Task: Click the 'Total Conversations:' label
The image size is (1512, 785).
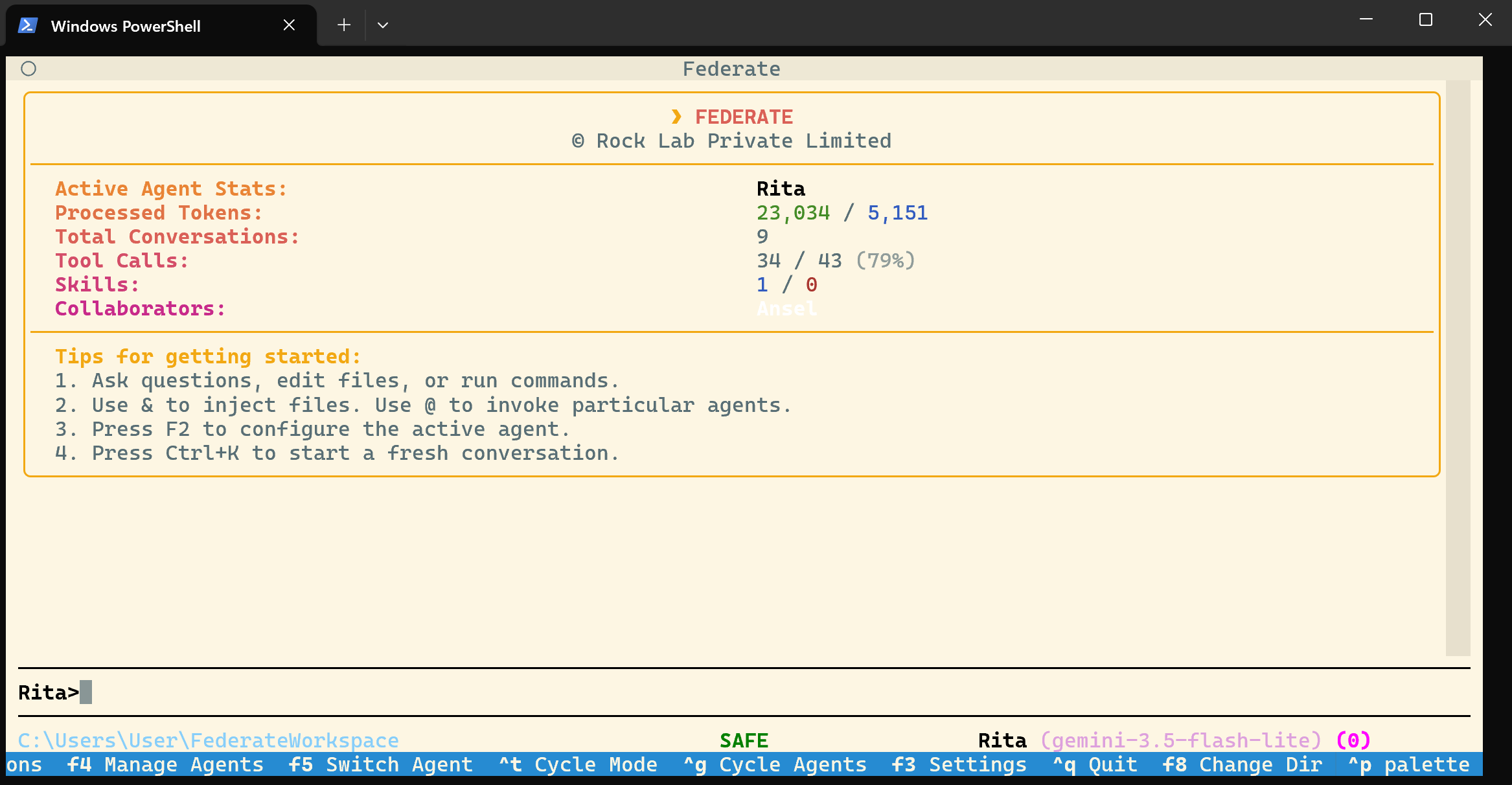Action: (x=177, y=236)
